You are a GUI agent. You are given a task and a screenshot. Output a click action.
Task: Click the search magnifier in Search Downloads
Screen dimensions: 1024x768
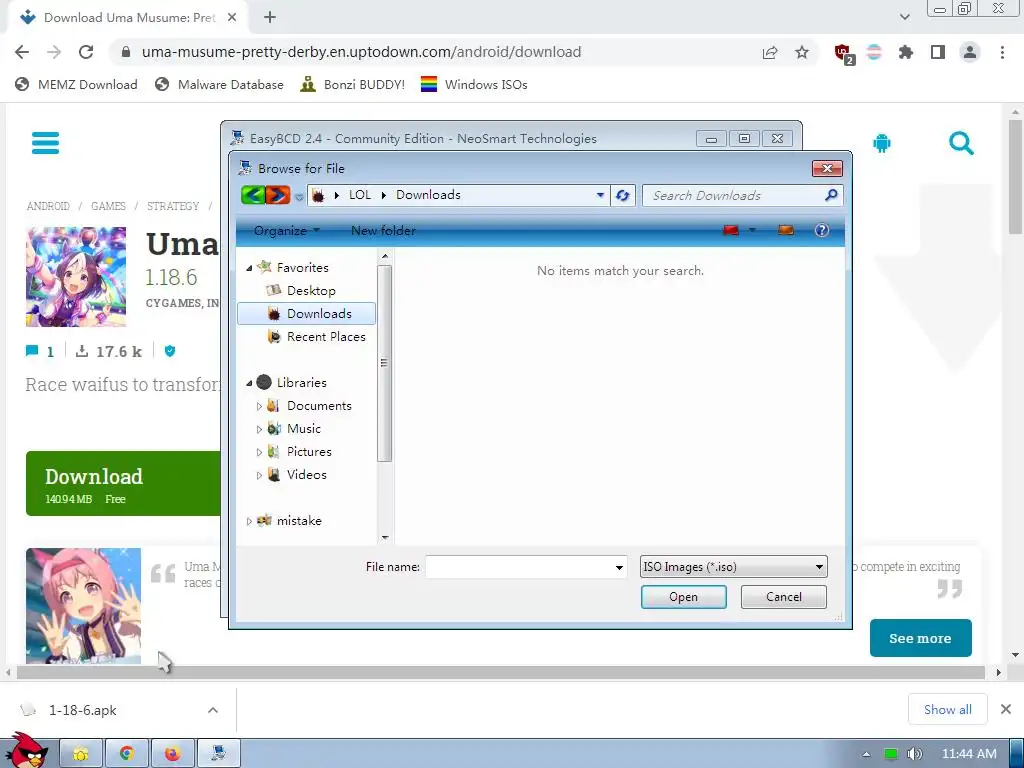(831, 195)
